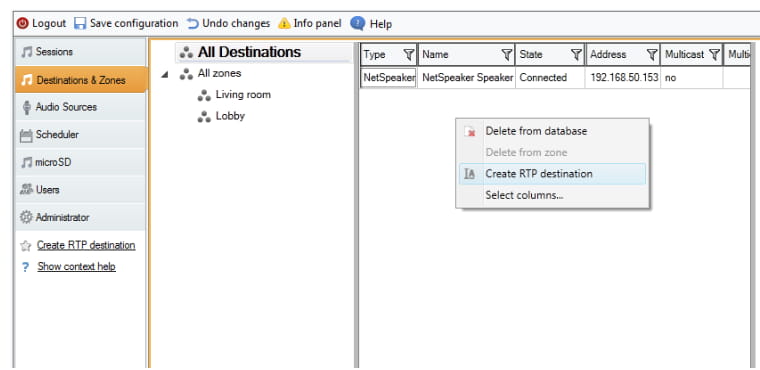Open the Scheduler sidebar tab
This screenshot has height=370, width=760.
pos(80,135)
